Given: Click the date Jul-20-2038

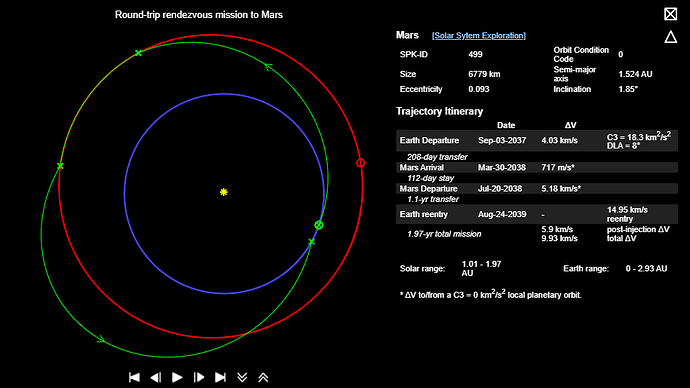Looking at the screenshot, I should click(x=500, y=189).
